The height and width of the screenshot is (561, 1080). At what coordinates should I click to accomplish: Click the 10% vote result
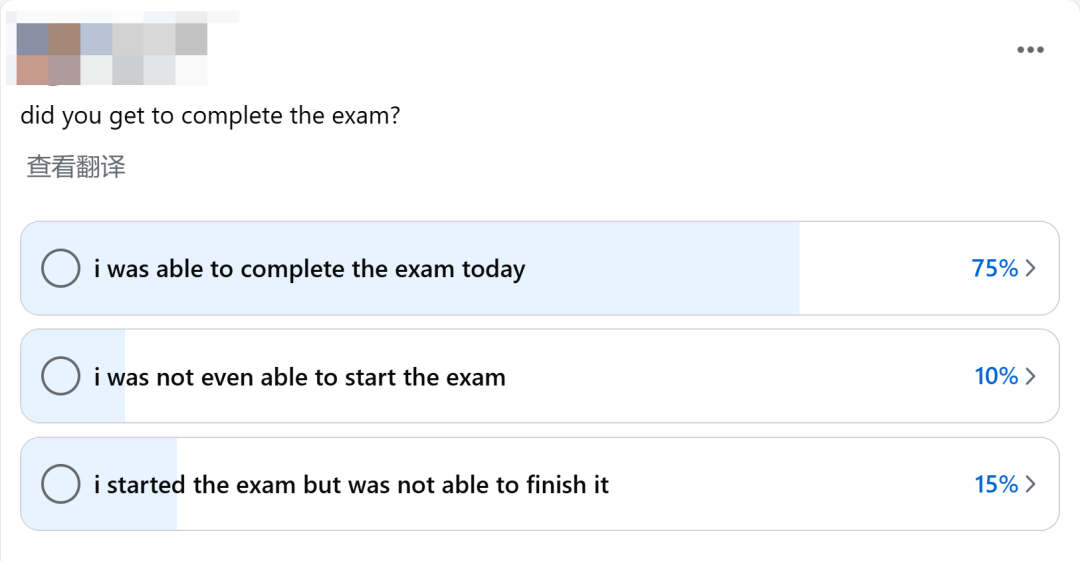point(996,376)
